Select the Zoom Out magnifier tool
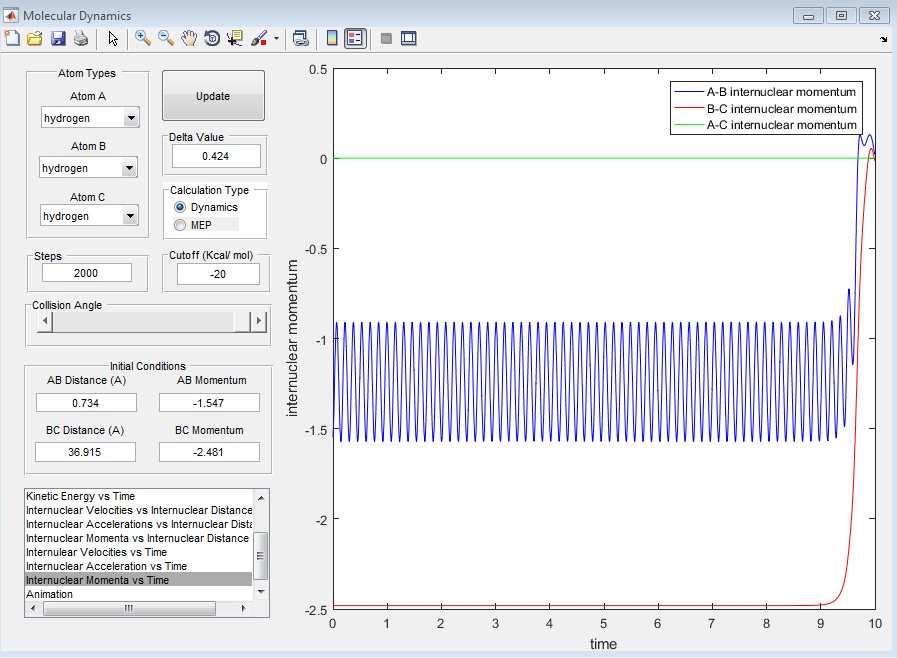The image size is (897, 658). (166, 38)
